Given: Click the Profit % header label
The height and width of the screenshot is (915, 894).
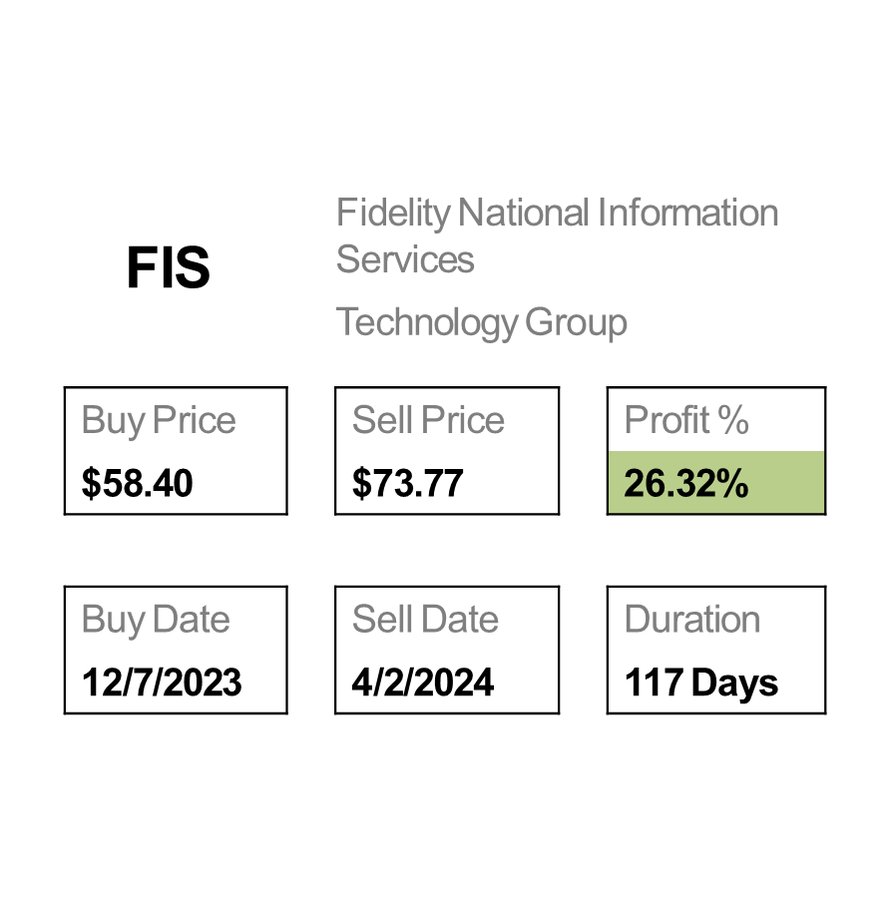Looking at the screenshot, I should tap(686, 420).
